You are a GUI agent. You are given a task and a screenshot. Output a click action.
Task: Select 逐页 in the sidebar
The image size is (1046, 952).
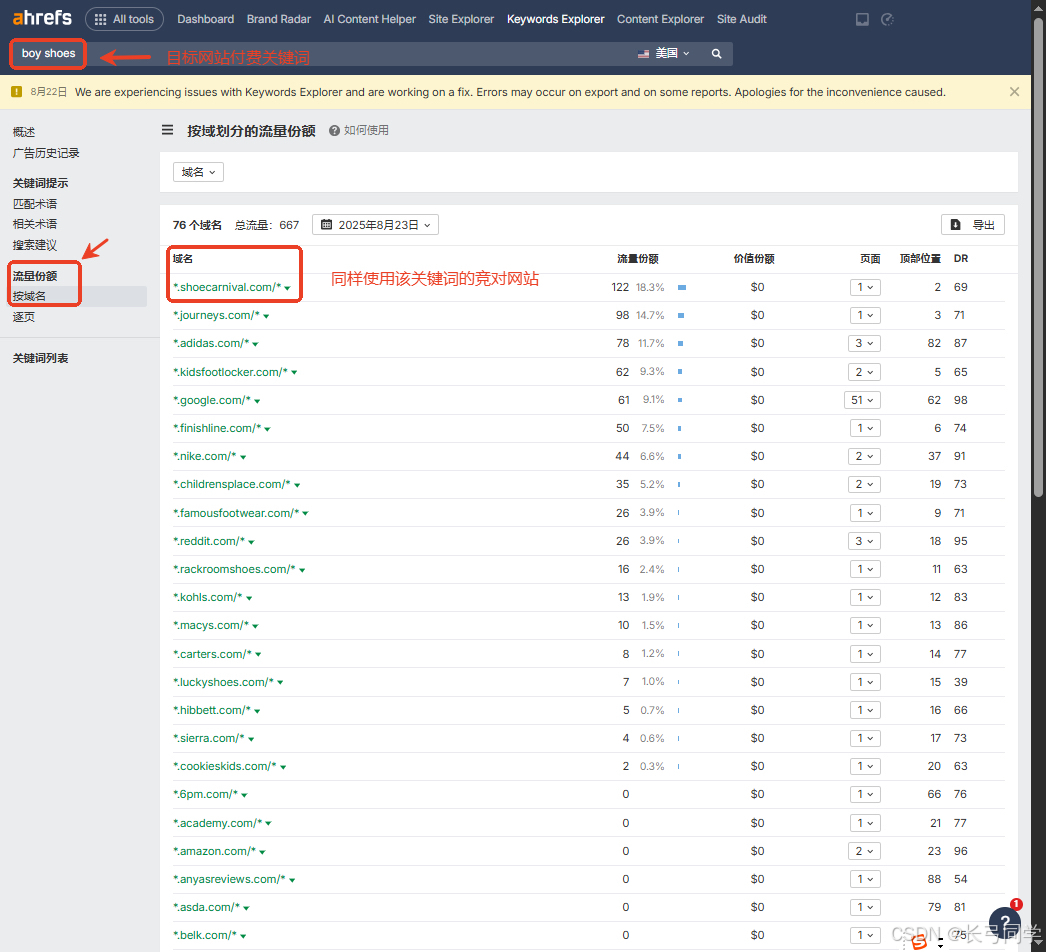coord(24,317)
